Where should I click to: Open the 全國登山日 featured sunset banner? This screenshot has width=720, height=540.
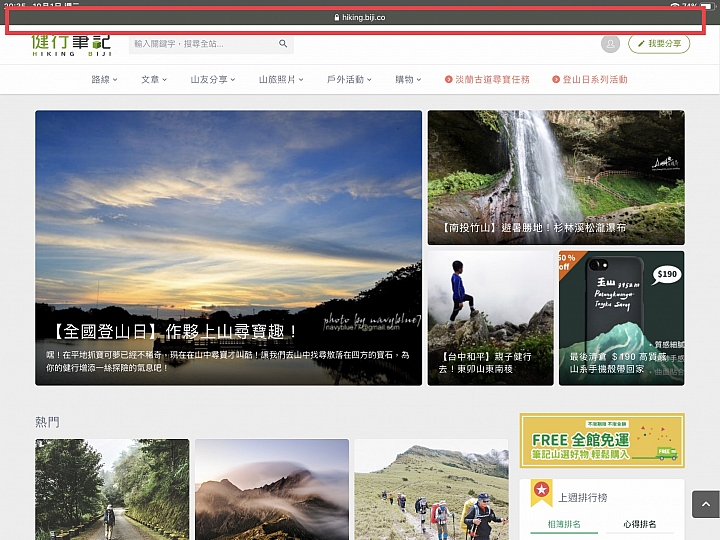coord(228,248)
